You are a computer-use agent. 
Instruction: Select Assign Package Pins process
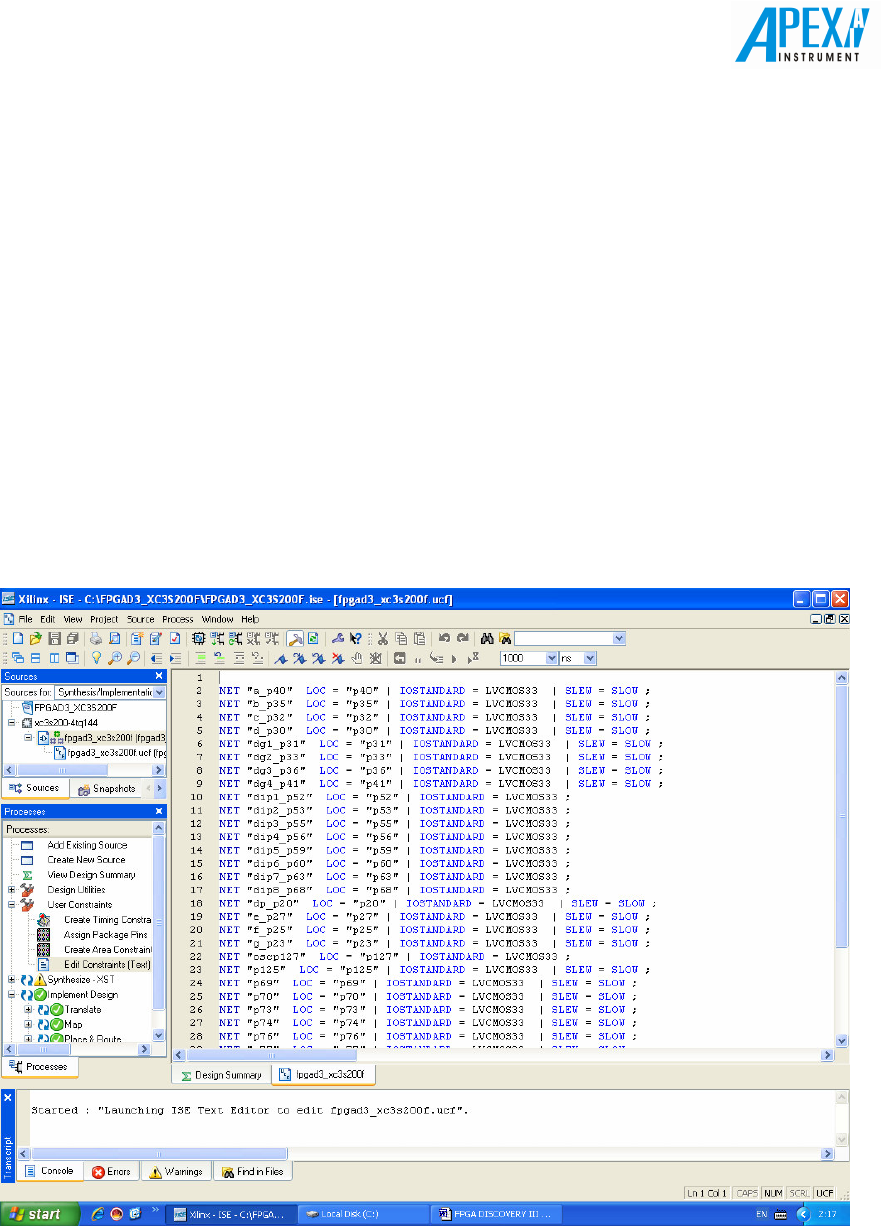click(106, 934)
